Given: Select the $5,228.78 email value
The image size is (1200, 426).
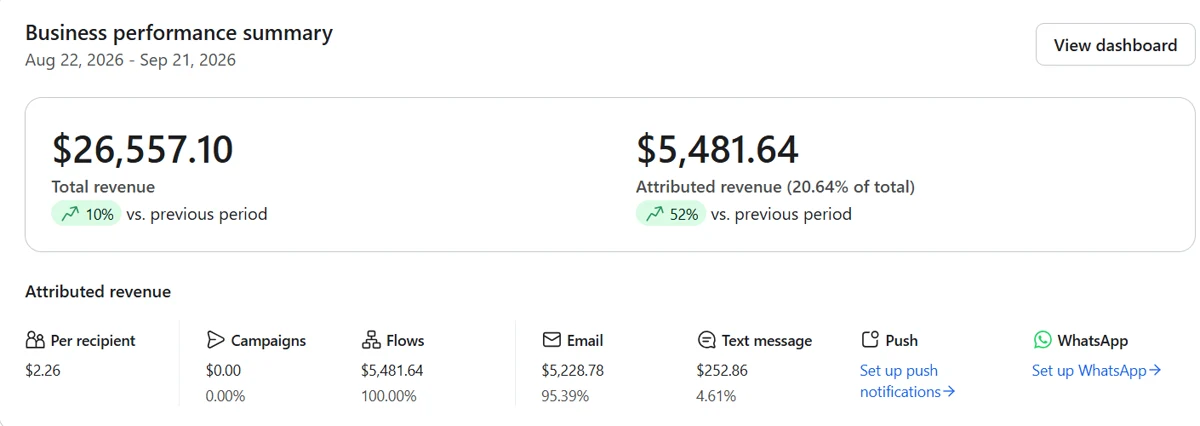Looking at the screenshot, I should point(573,370).
